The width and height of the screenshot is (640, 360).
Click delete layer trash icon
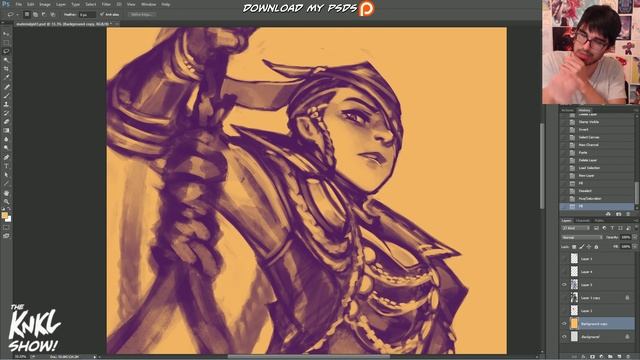point(628,356)
